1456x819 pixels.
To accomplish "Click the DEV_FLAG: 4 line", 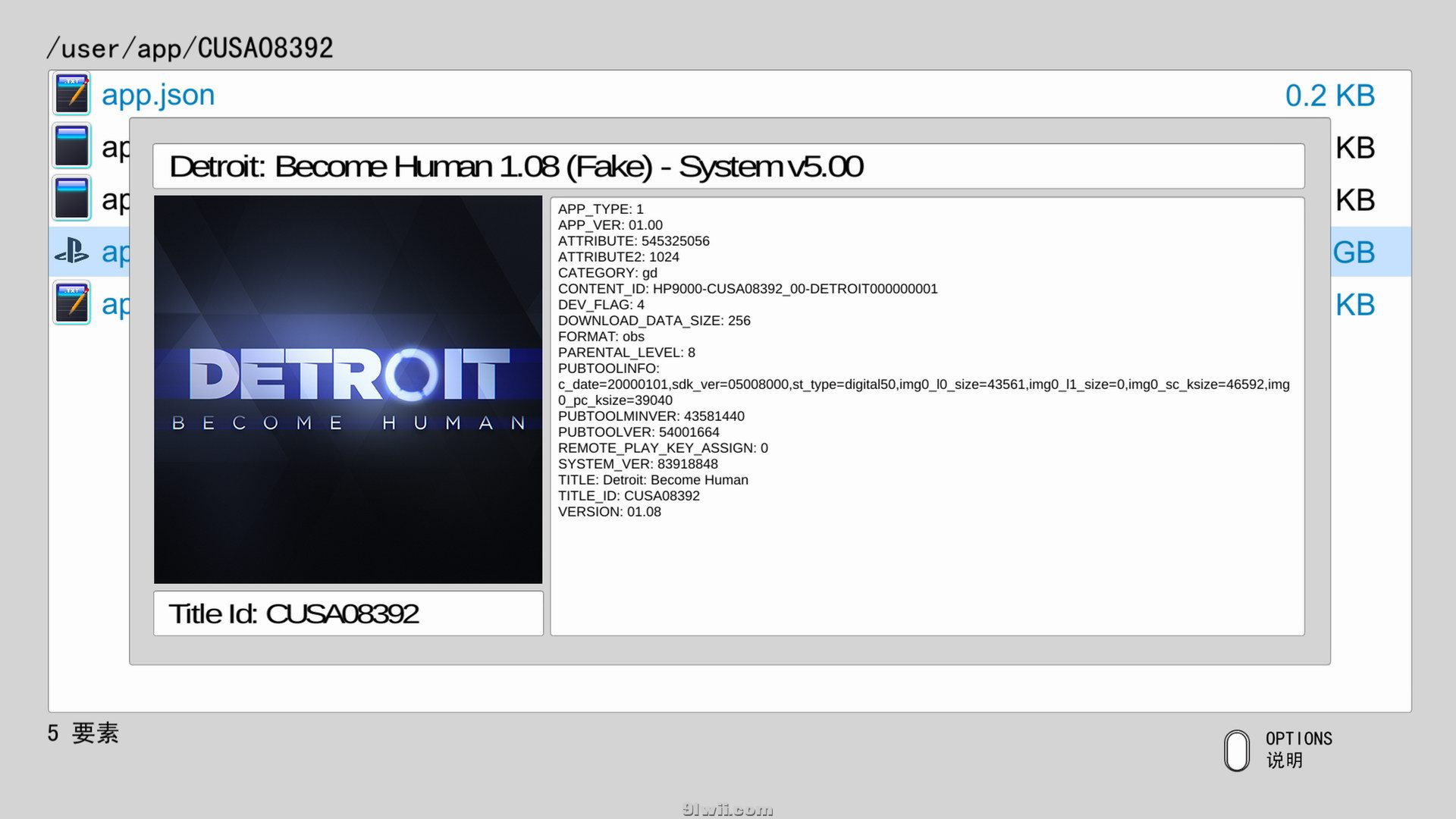I will 601,305.
